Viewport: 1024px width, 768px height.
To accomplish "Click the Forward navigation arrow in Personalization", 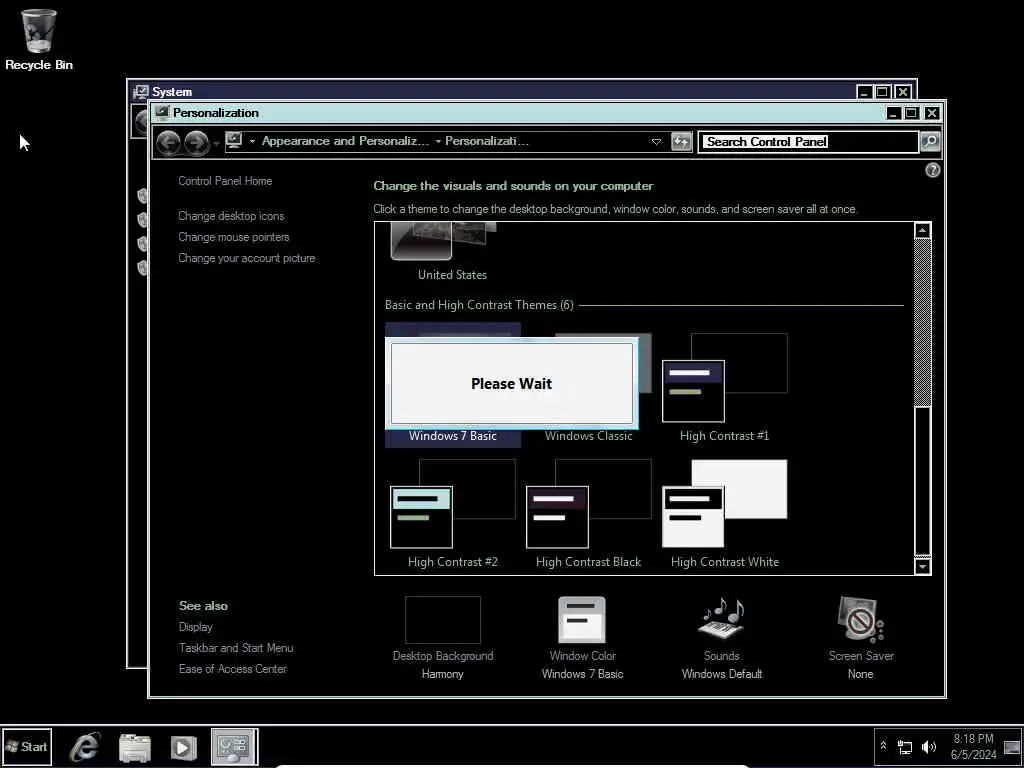I will 196,142.
